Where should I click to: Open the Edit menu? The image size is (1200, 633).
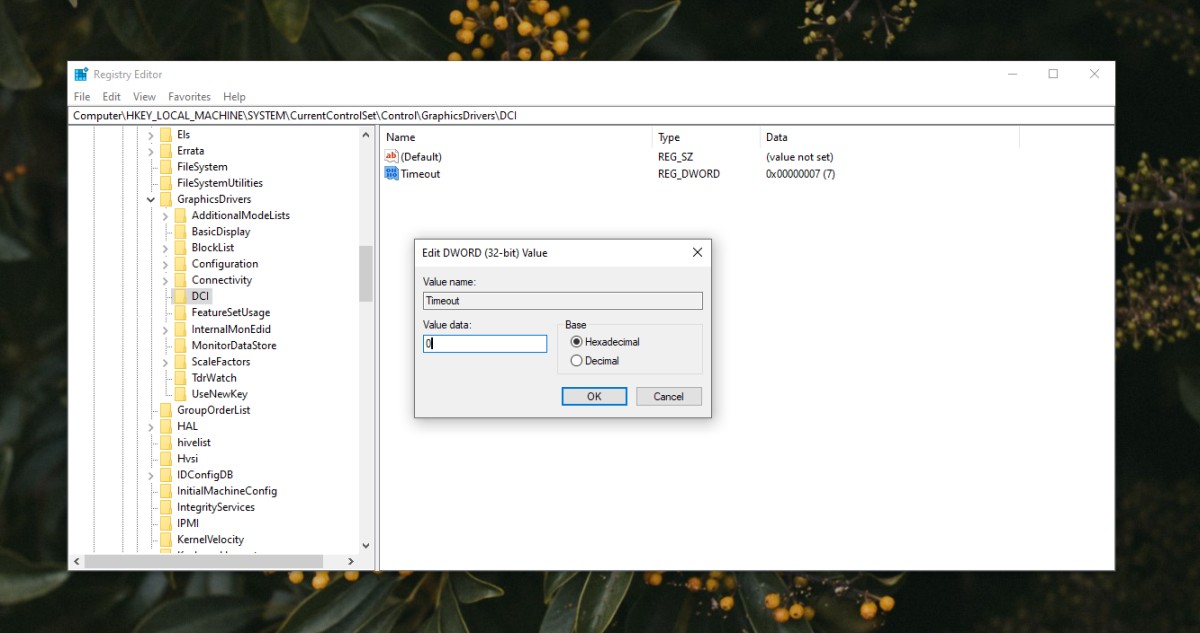click(111, 96)
